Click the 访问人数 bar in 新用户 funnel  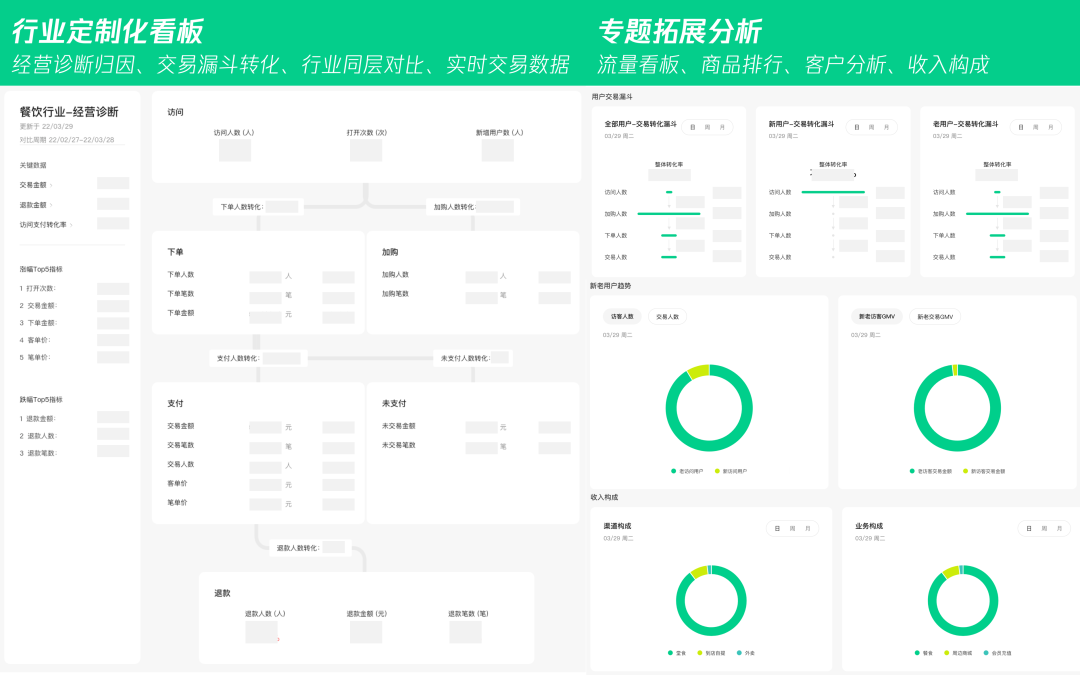click(x=833, y=192)
